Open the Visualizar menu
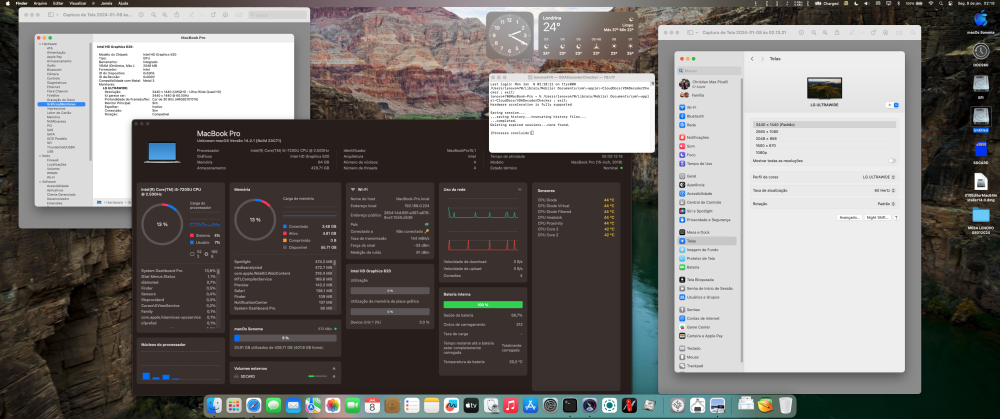 78,3
